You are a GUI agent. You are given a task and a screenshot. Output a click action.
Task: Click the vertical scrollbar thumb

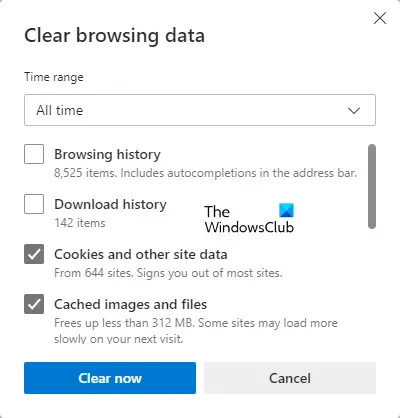click(372, 187)
